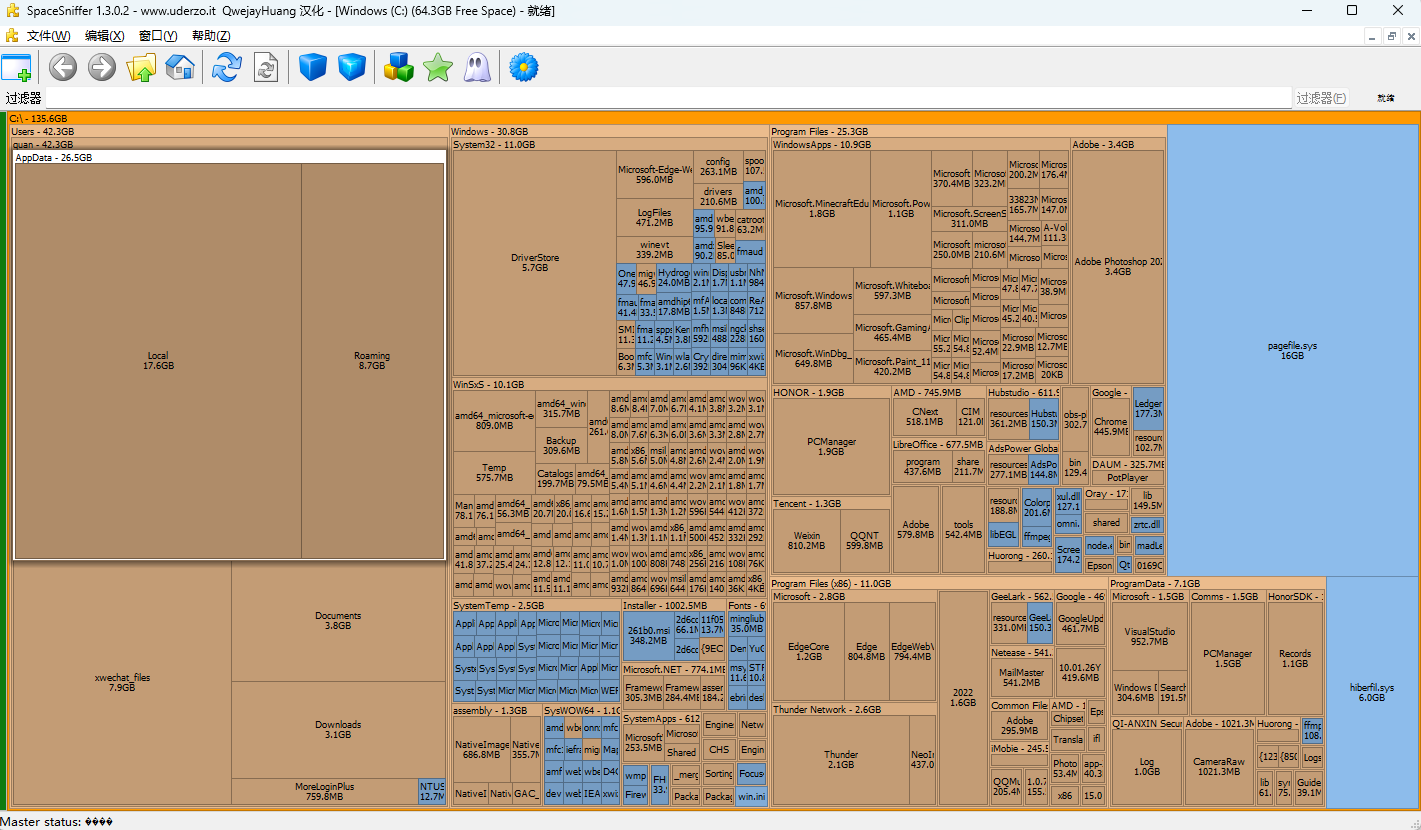Select the Thunder 2.1GB block
This screenshot has width=1421, height=830.
coord(841,760)
